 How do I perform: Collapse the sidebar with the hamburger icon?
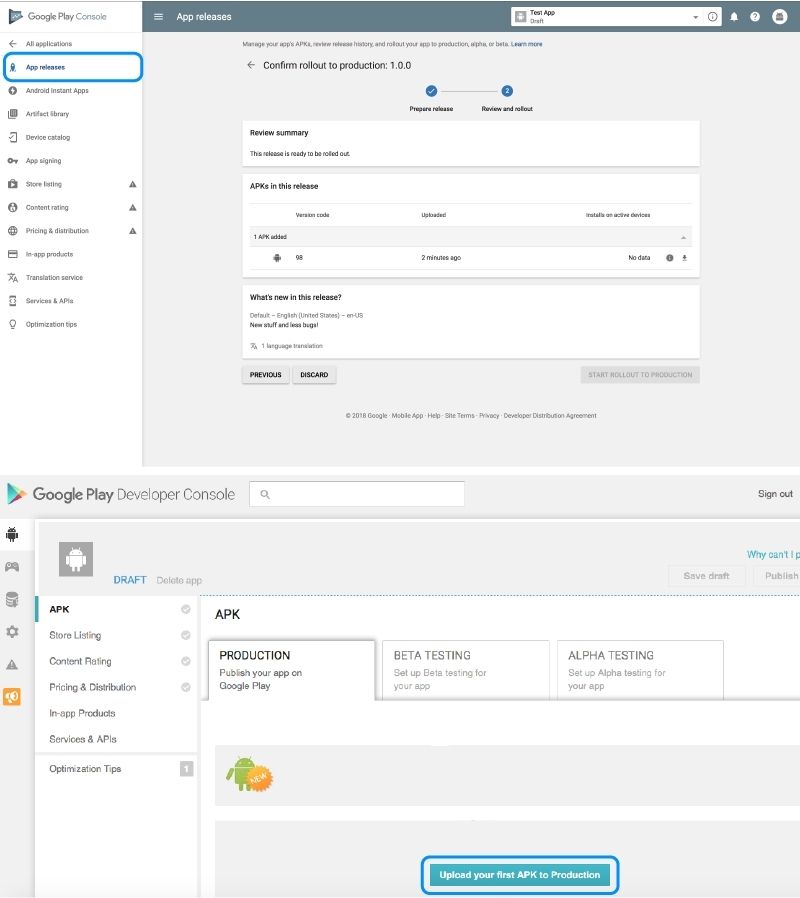158,16
